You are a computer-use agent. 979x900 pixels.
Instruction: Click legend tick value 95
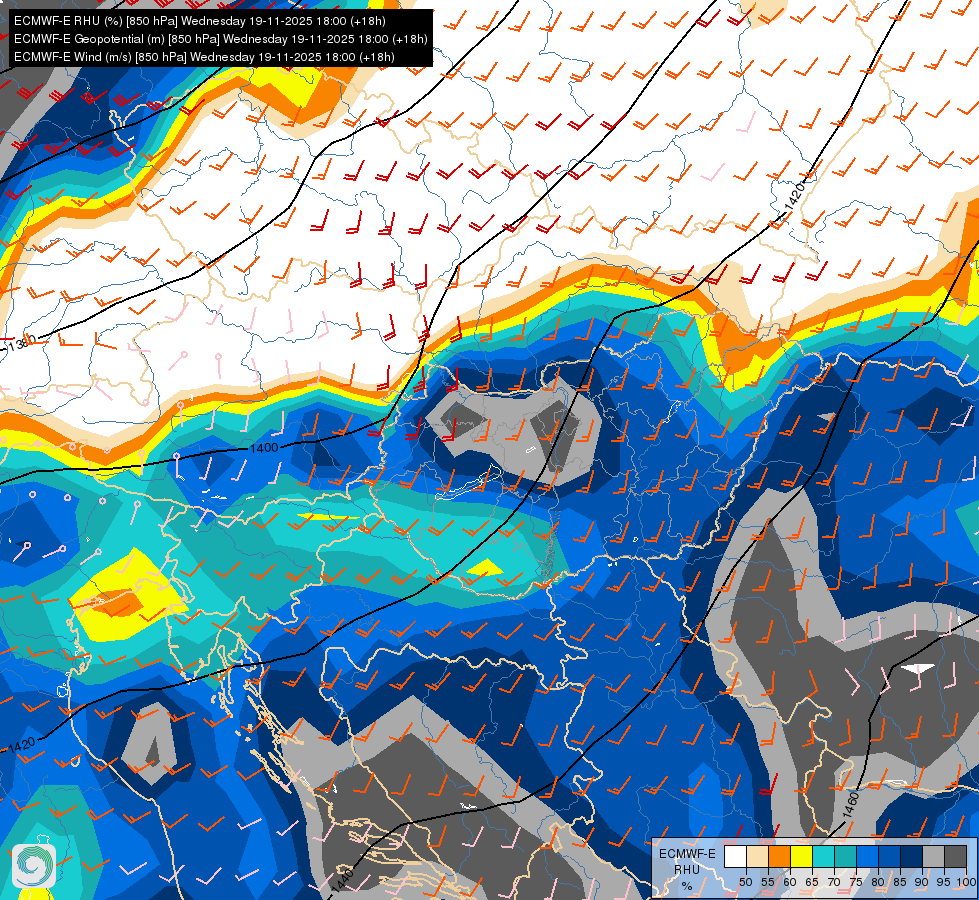click(x=943, y=882)
